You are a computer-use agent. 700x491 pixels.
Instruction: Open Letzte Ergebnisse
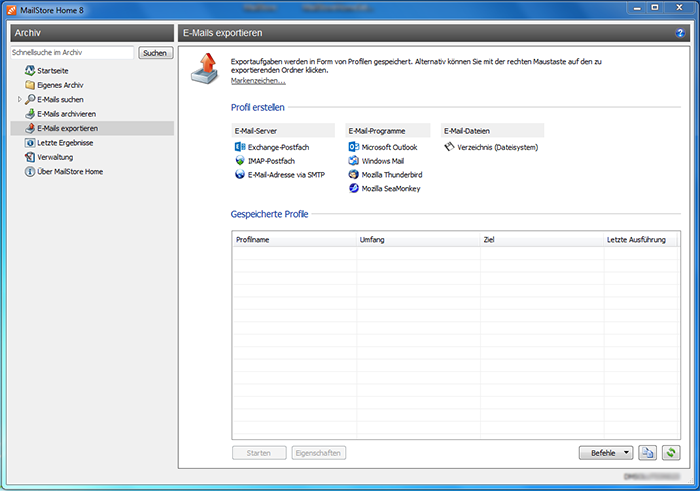(x=65, y=143)
